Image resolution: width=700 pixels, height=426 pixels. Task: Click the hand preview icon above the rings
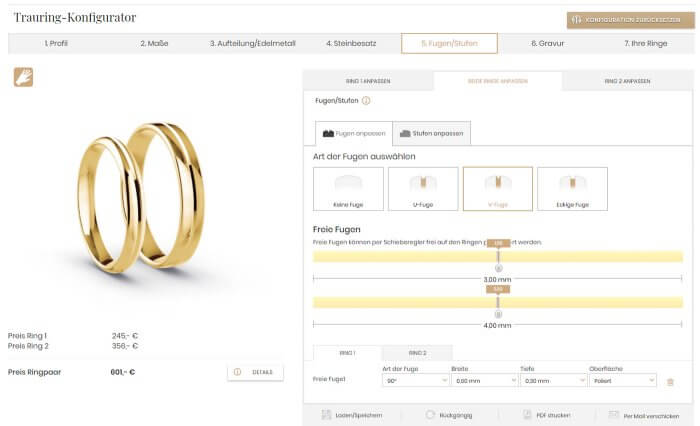pos(23,77)
